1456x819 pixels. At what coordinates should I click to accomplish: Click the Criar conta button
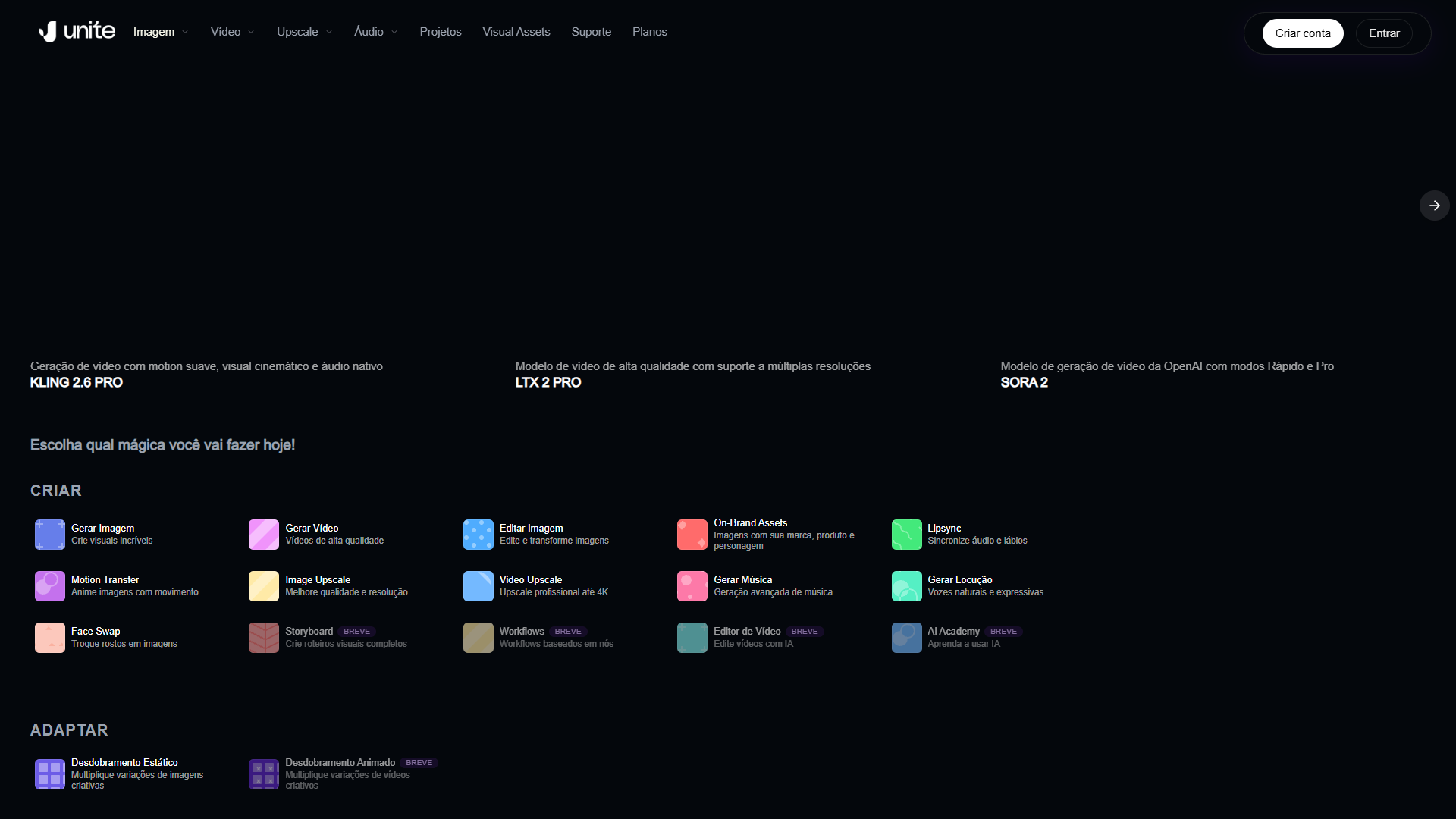[x=1303, y=33]
